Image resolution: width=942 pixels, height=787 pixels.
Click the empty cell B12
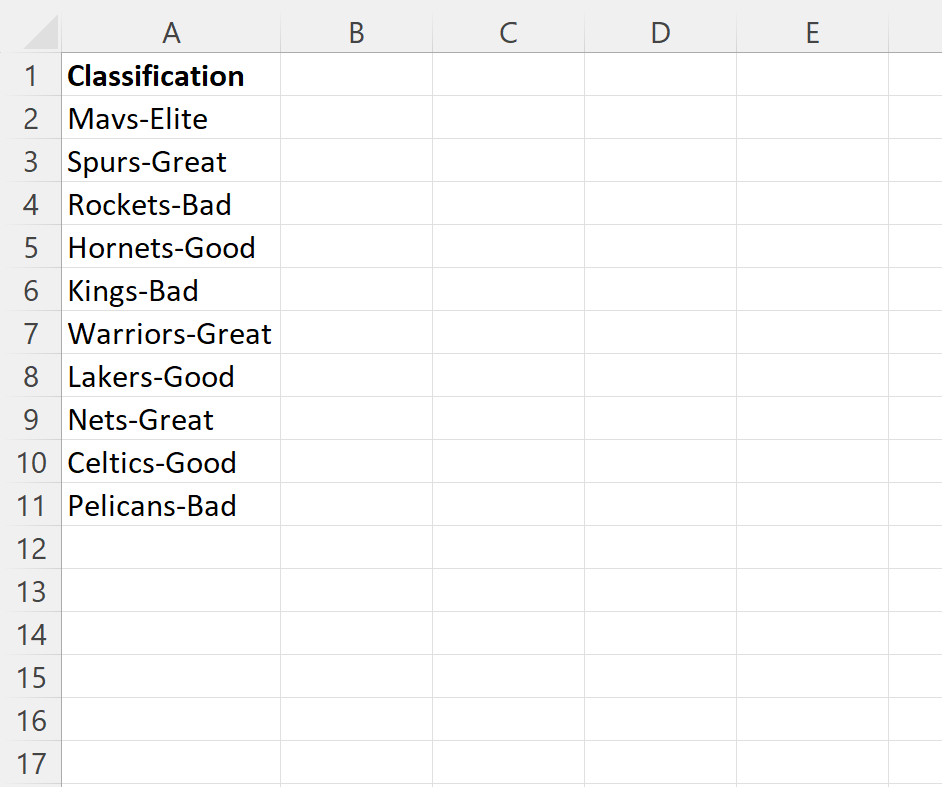(356, 548)
